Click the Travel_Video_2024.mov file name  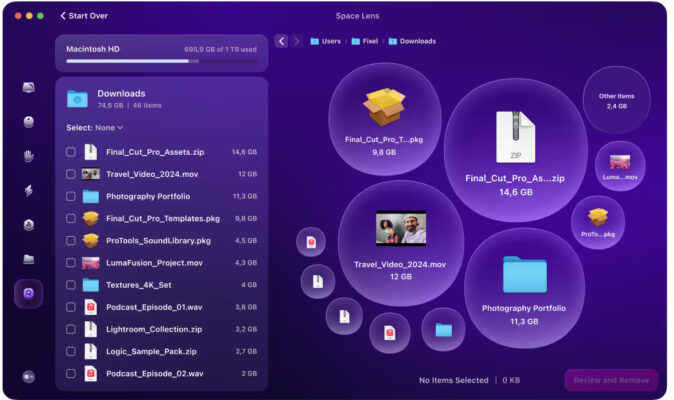(152, 174)
